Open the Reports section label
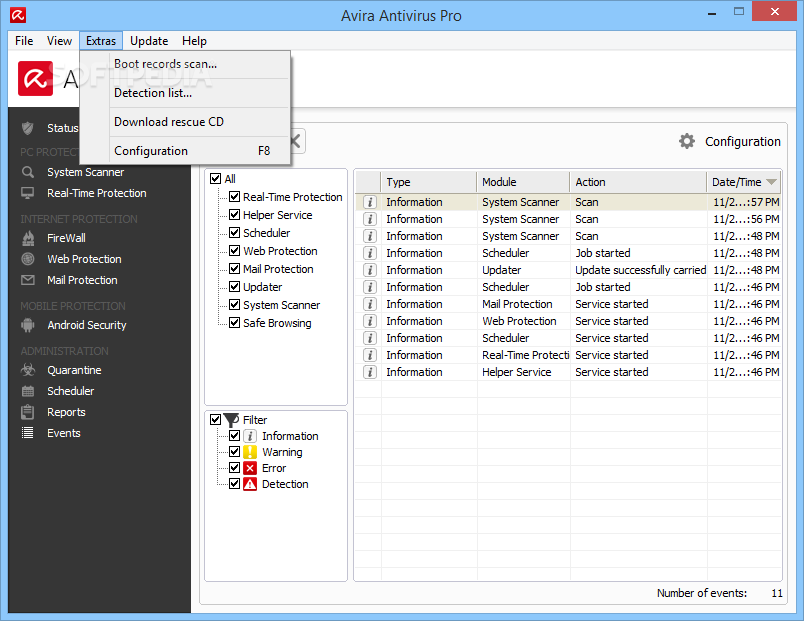The height and width of the screenshot is (621, 804). (x=66, y=412)
